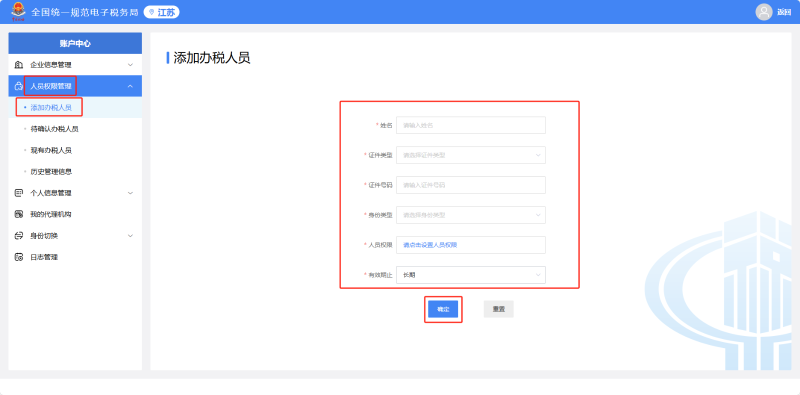
Task: Expand the 个人信息管理 chevron
Action: click(130, 193)
